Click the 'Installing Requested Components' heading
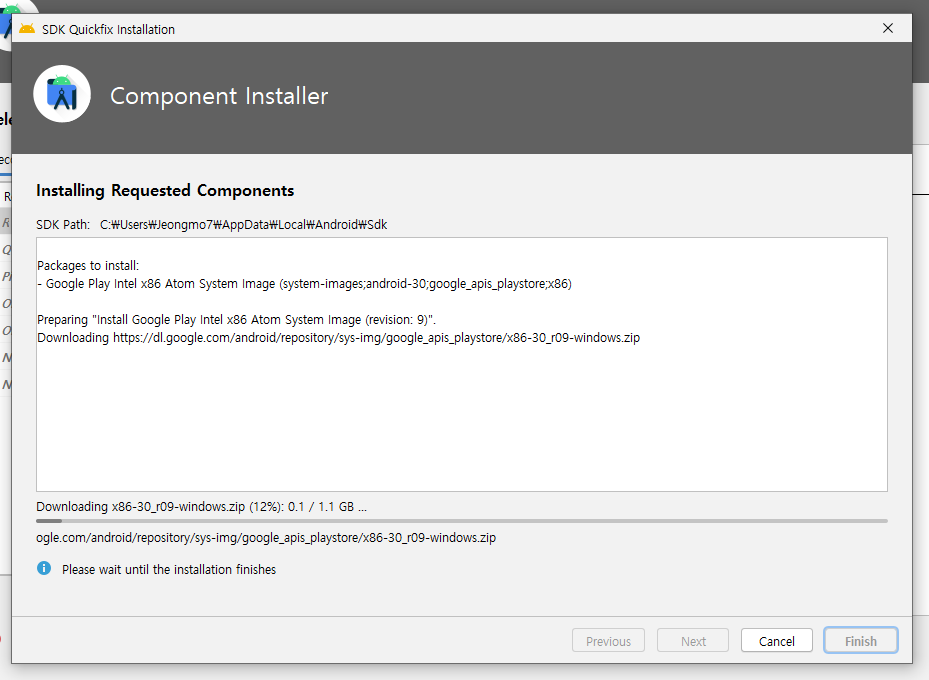This screenshot has height=680, width=929. tap(165, 191)
